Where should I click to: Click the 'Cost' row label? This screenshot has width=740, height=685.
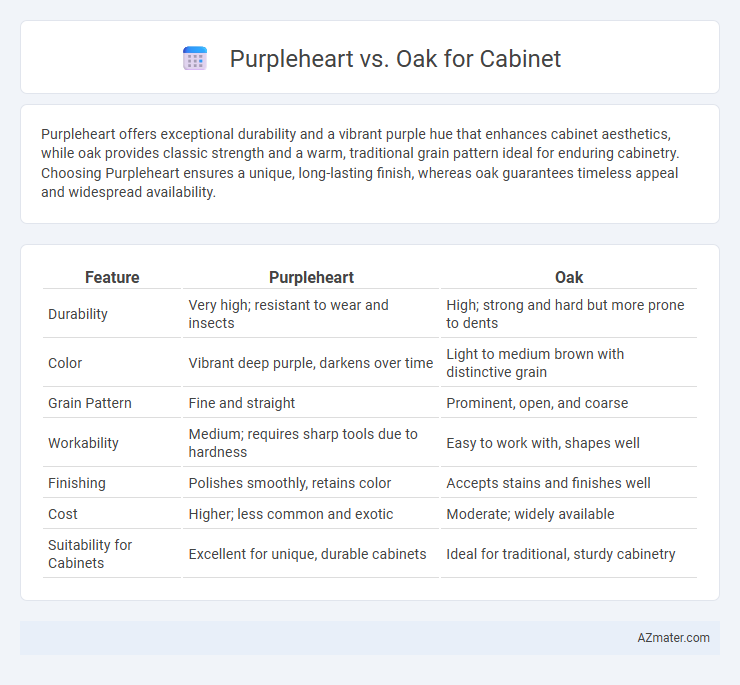pos(62,514)
